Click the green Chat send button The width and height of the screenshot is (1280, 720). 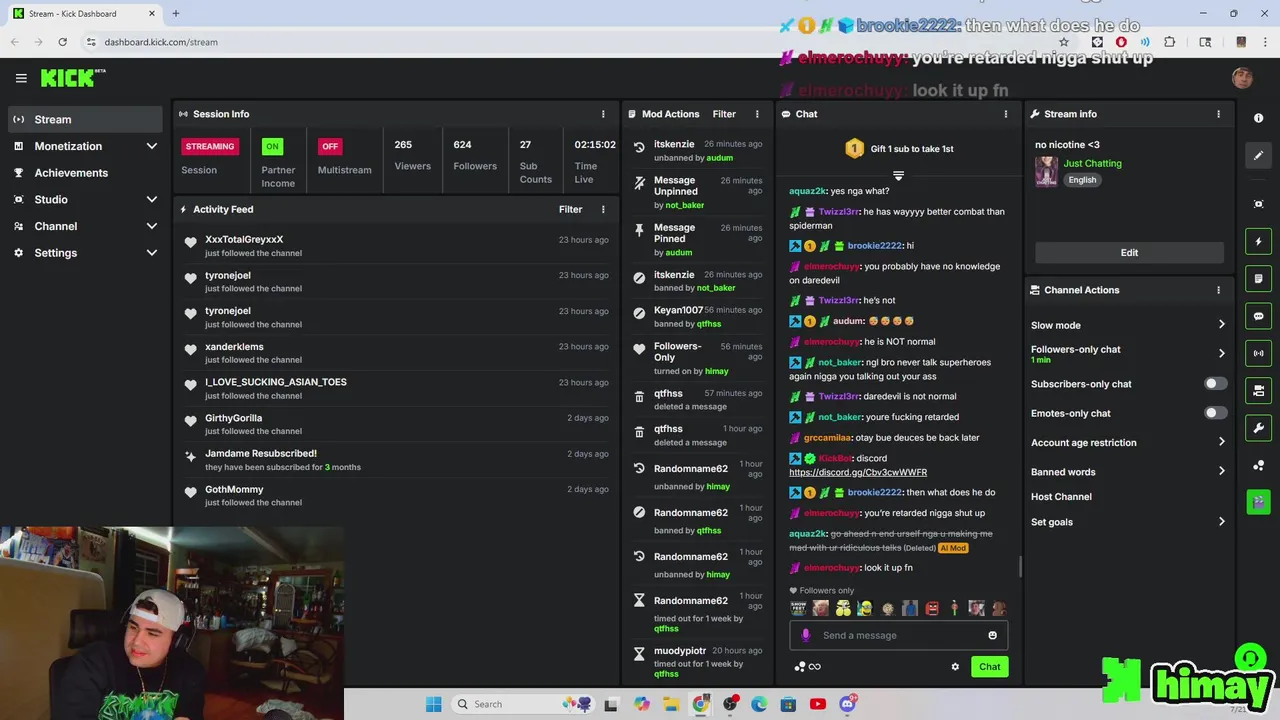click(x=989, y=667)
